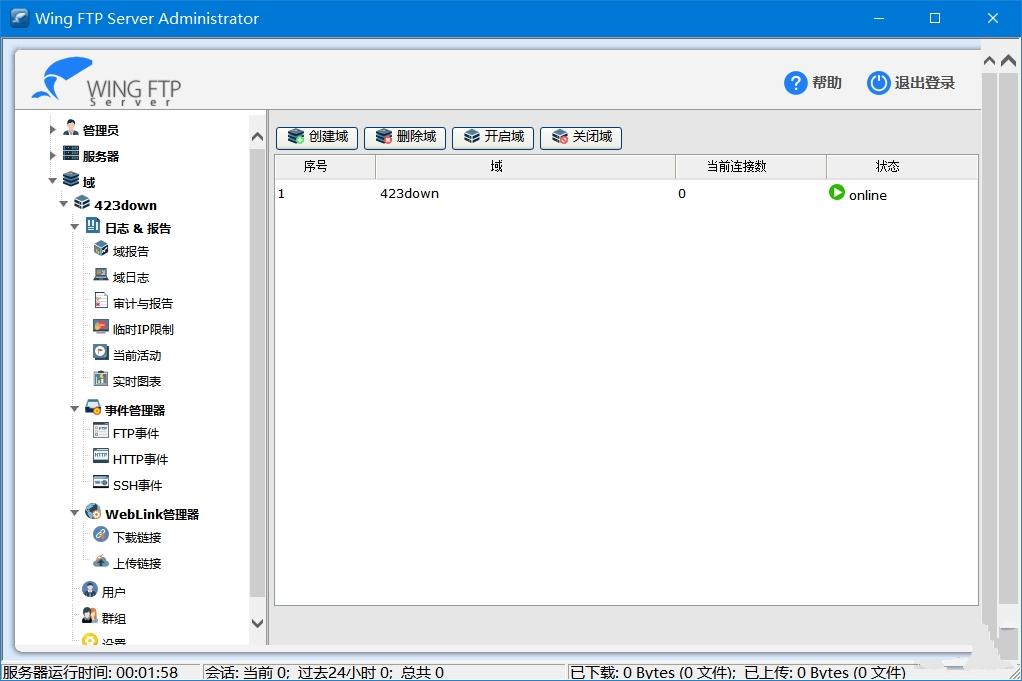
Task: Select 群组 to manage groups
Action: pyautogui.click(x=115, y=617)
